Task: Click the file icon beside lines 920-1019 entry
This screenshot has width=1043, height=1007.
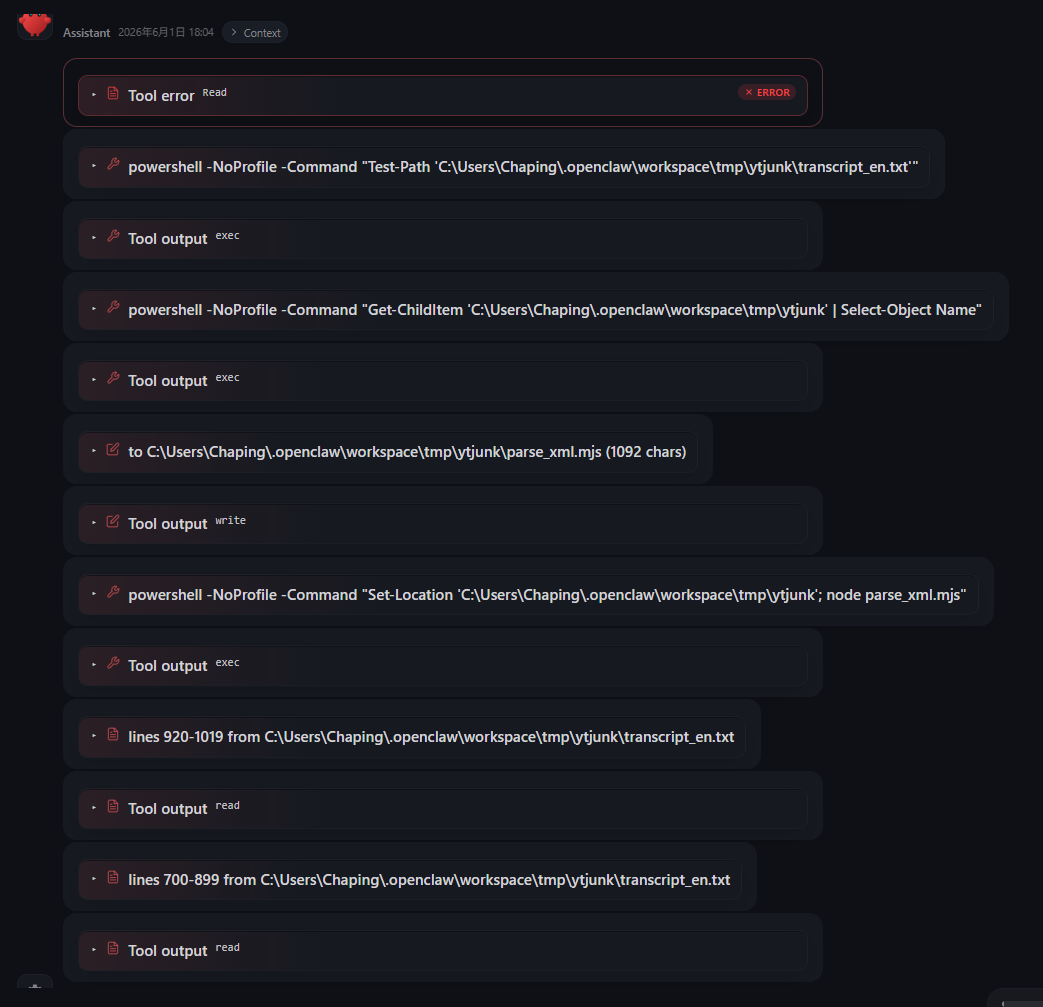Action: pyautogui.click(x=113, y=734)
